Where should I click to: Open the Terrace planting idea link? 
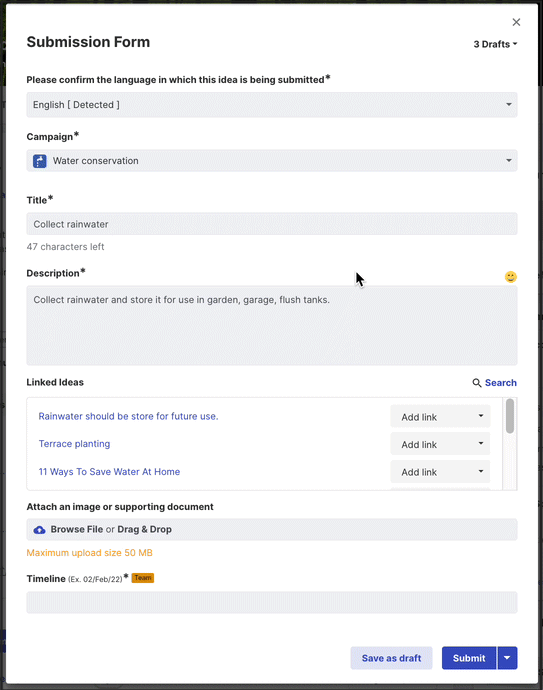point(74,444)
